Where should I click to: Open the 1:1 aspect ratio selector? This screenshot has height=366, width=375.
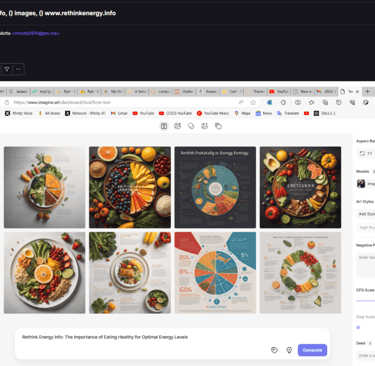coord(366,153)
